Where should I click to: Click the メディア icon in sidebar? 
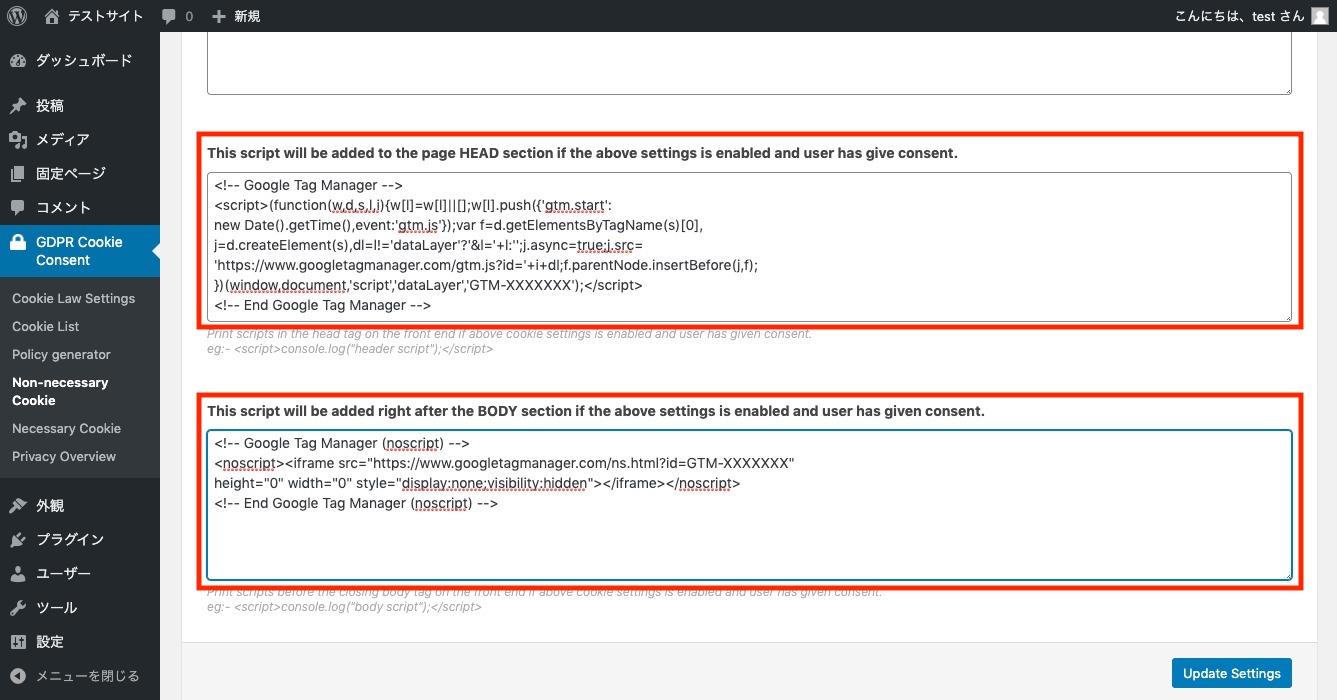pyautogui.click(x=18, y=140)
